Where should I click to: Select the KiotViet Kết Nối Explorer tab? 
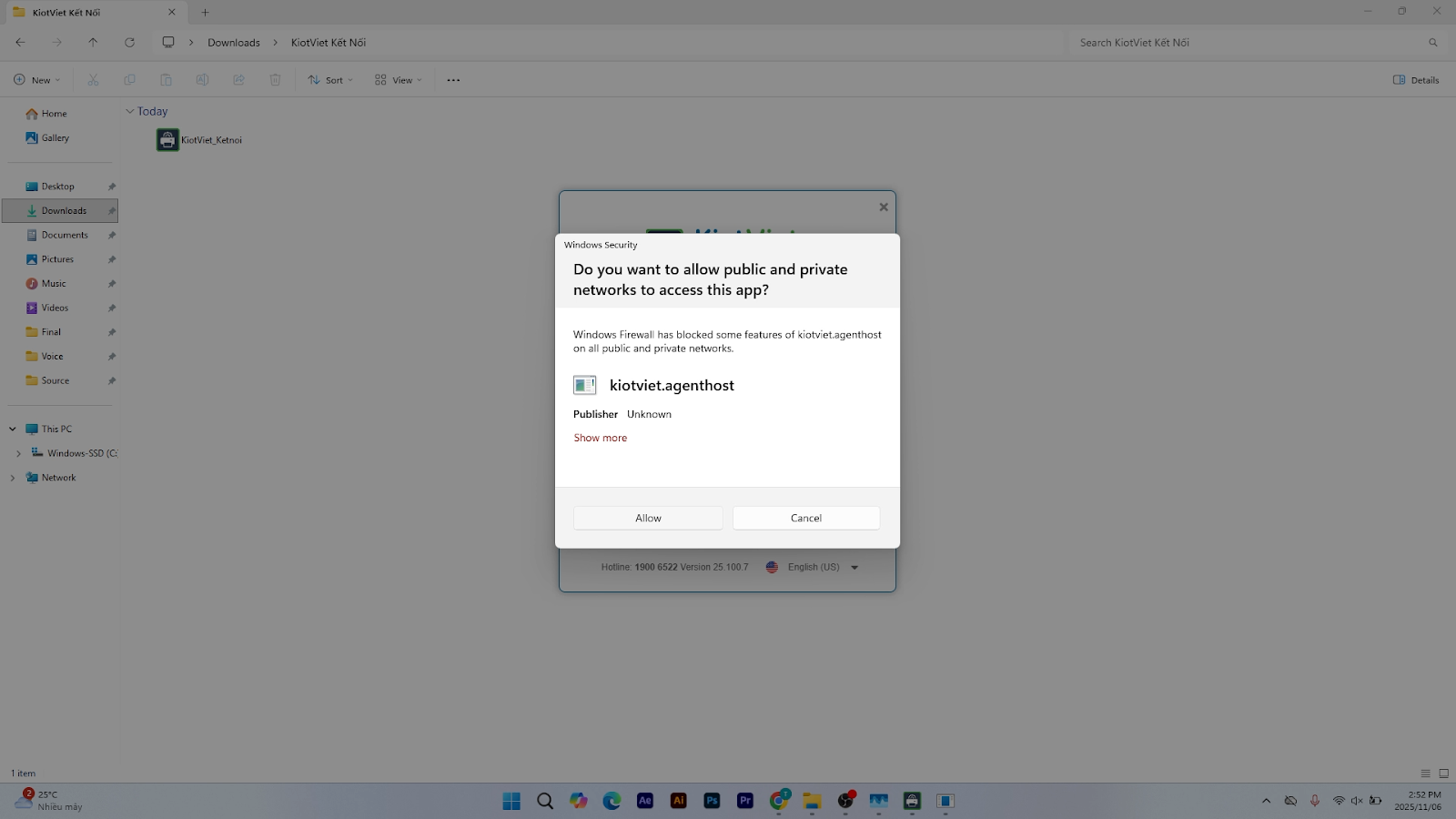tap(94, 13)
